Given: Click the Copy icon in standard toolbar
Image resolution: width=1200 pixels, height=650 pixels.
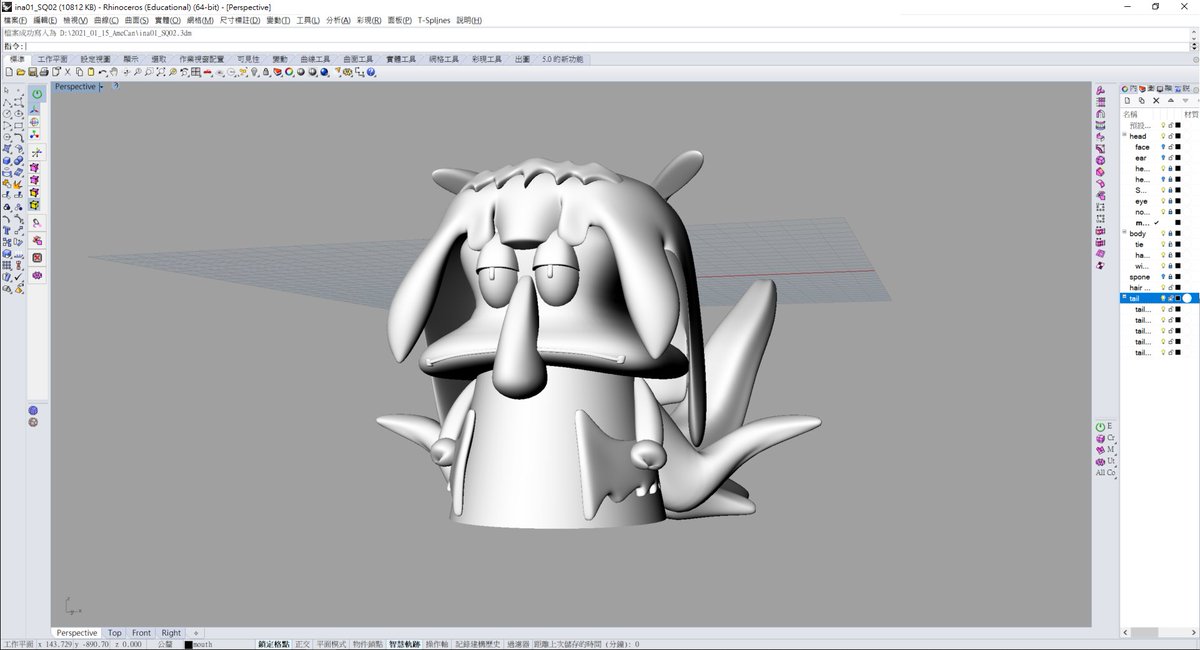Looking at the screenshot, I should (x=79, y=72).
